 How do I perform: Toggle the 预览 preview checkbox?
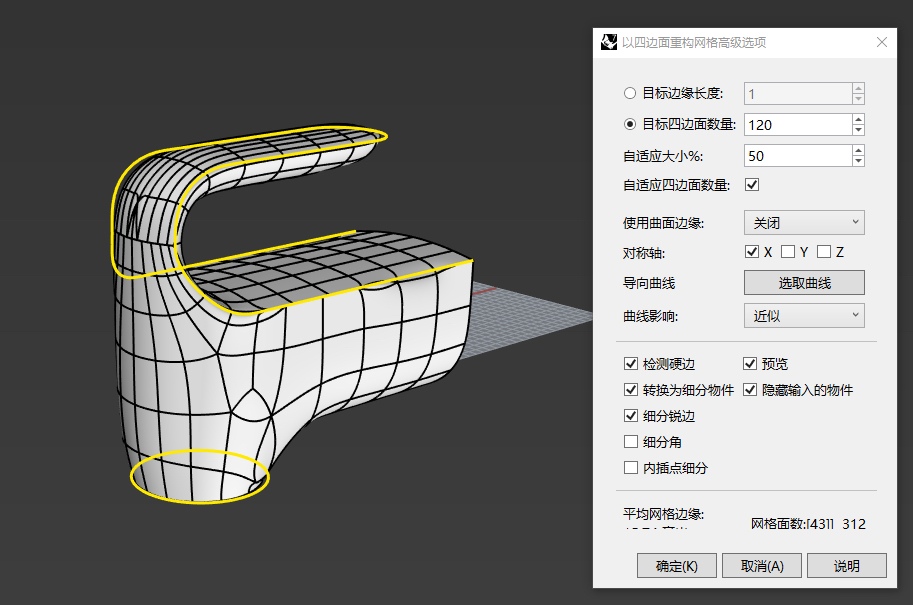tap(751, 364)
